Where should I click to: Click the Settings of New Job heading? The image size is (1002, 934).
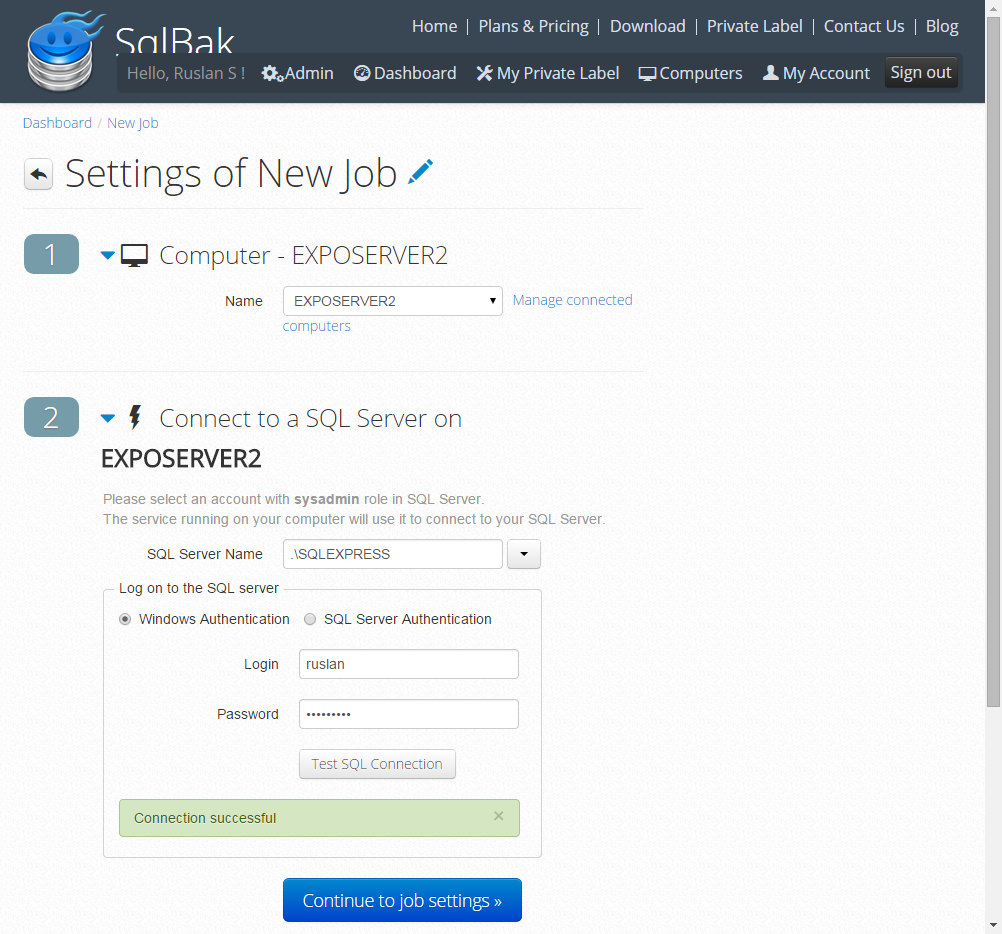(231, 174)
